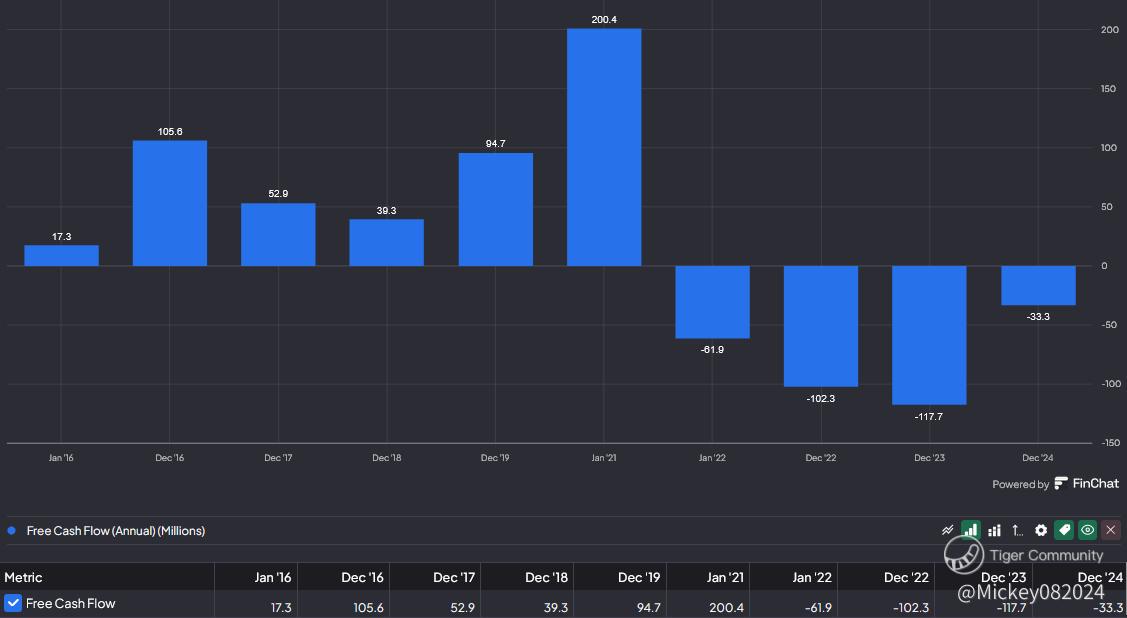Click the Jan '21 x-axis label

tap(604, 458)
